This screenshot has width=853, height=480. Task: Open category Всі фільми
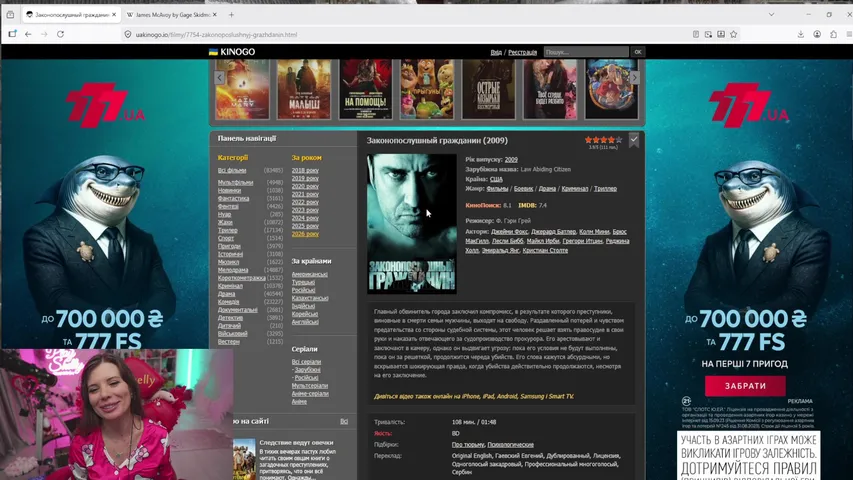[232, 170]
